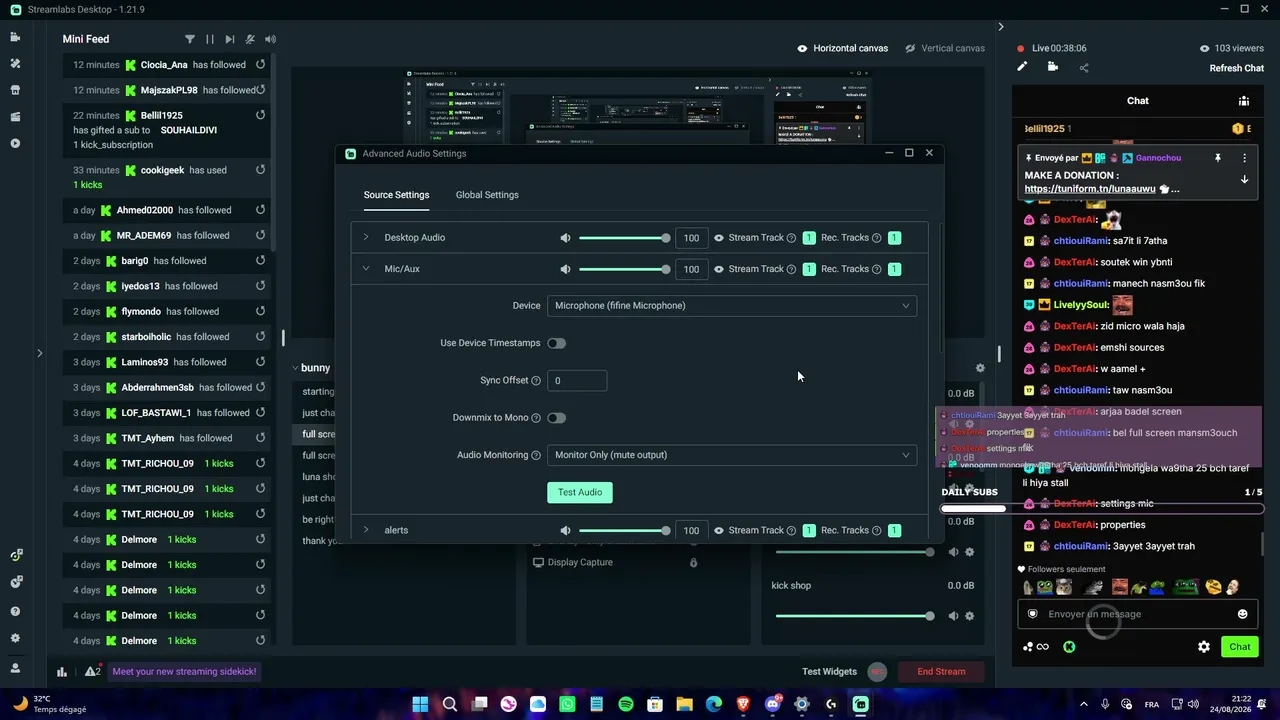The height and width of the screenshot is (720, 1280).
Task: Toggle alerts Rec. Tracks 1
Action: pyautogui.click(x=894, y=531)
